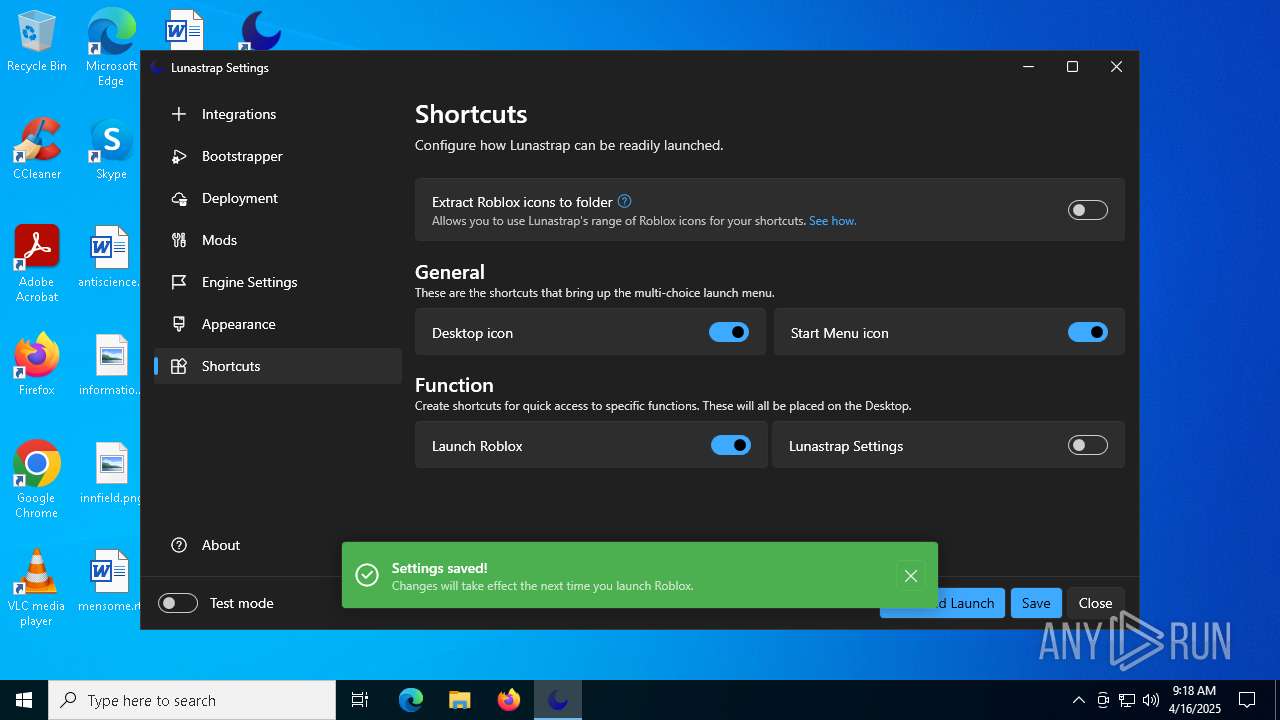The image size is (1280, 720).
Task: Toggle off the Launch Roblox shortcut
Action: (731, 445)
